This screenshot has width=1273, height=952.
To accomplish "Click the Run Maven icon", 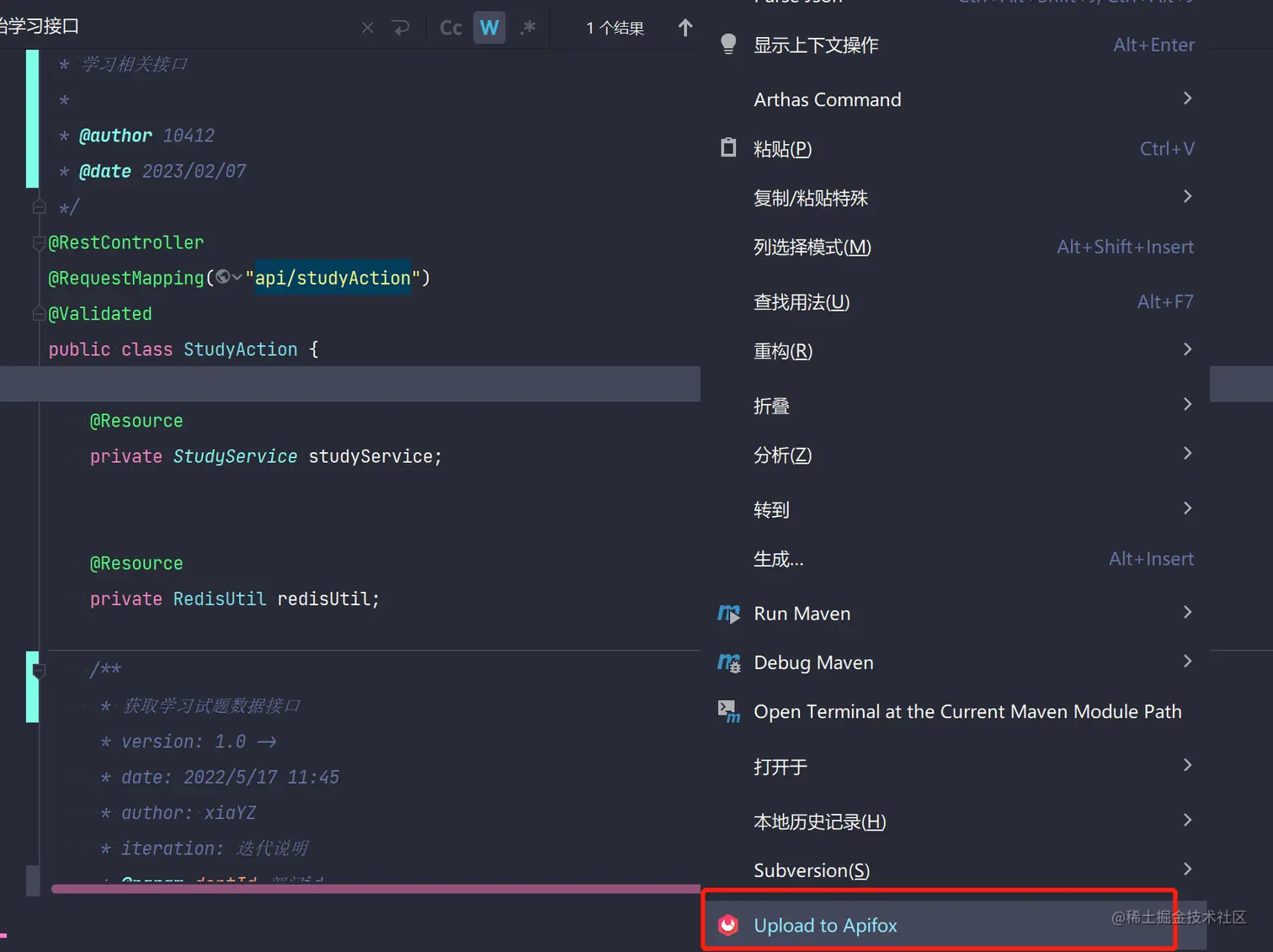I will (x=728, y=614).
